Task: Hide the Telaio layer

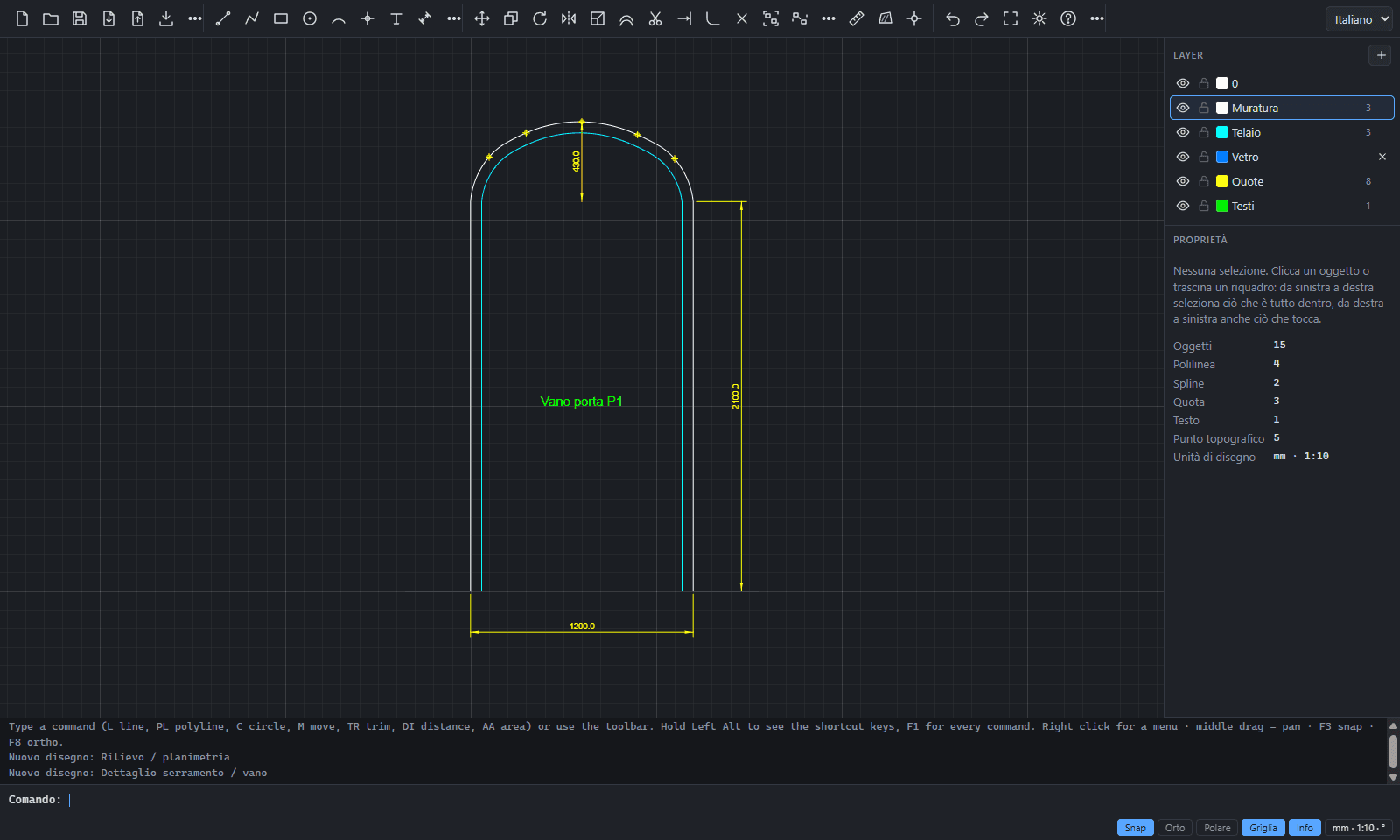Action: (1183, 132)
